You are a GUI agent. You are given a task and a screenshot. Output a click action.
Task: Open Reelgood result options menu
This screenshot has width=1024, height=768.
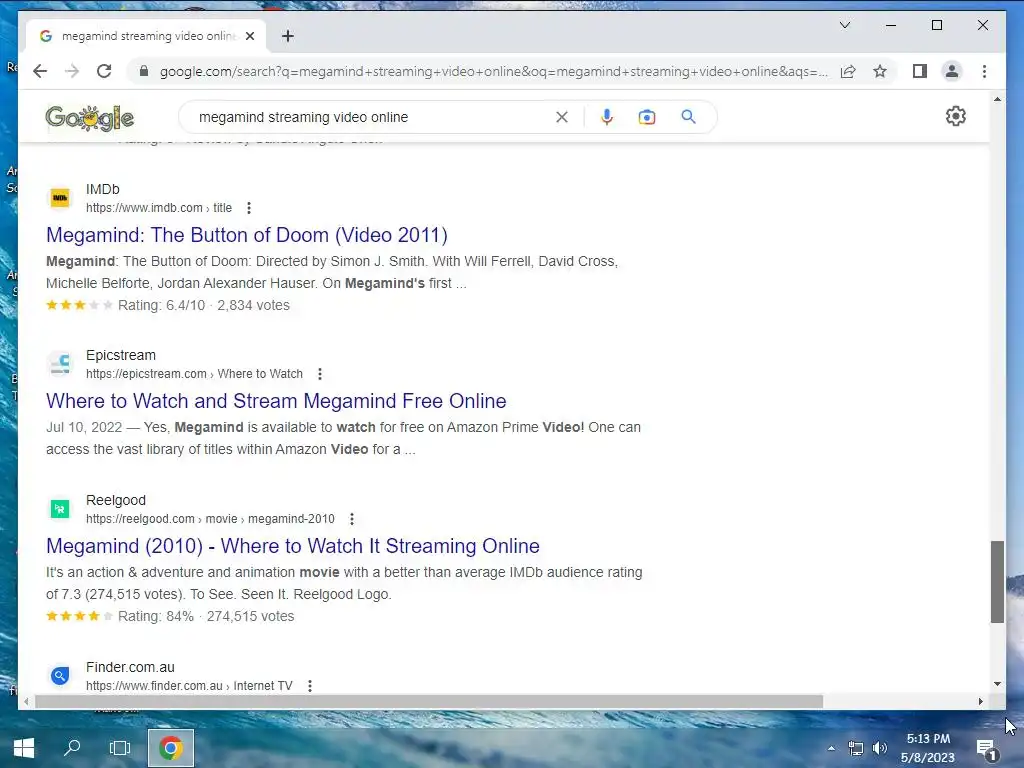(351, 519)
